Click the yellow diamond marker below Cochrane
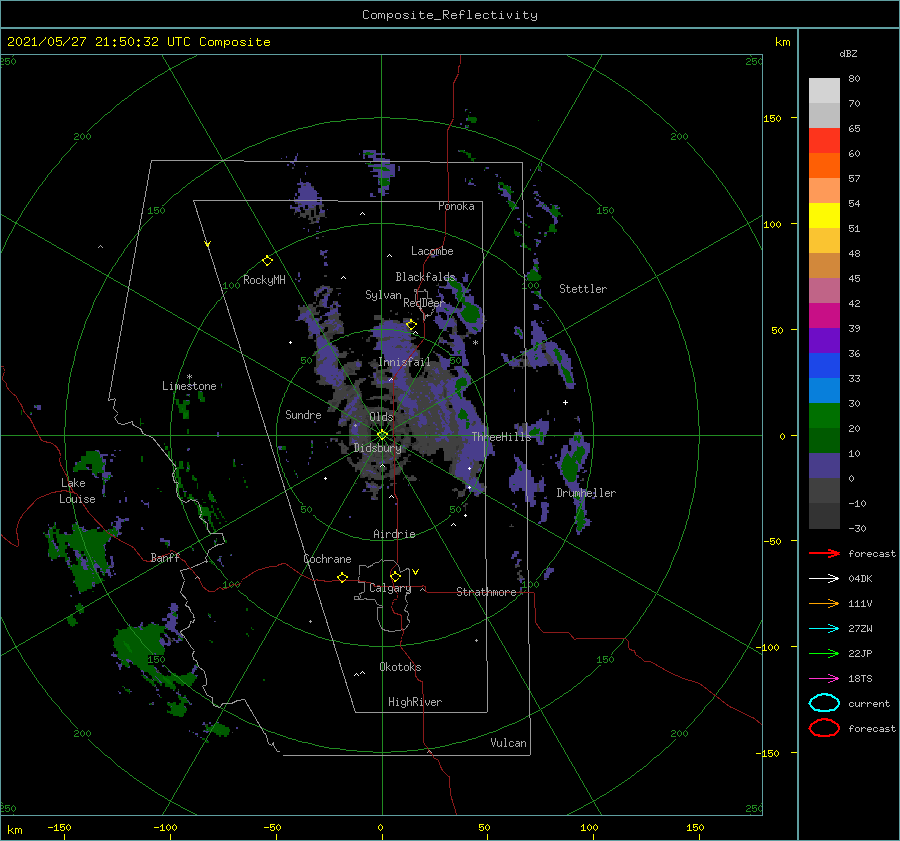The width and height of the screenshot is (900, 841). [x=342, y=578]
